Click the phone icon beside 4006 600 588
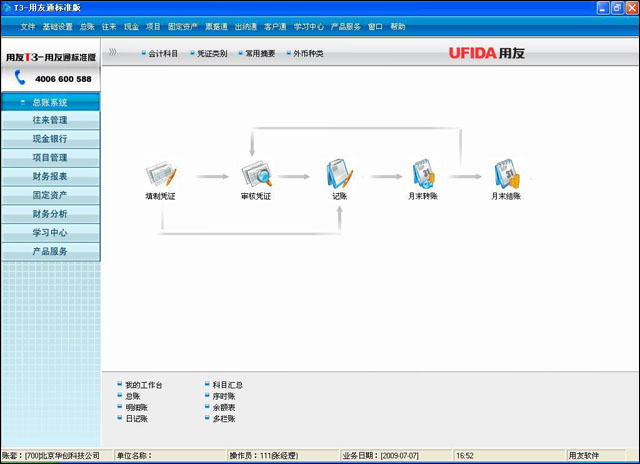The height and width of the screenshot is (464, 640). [x=20, y=79]
